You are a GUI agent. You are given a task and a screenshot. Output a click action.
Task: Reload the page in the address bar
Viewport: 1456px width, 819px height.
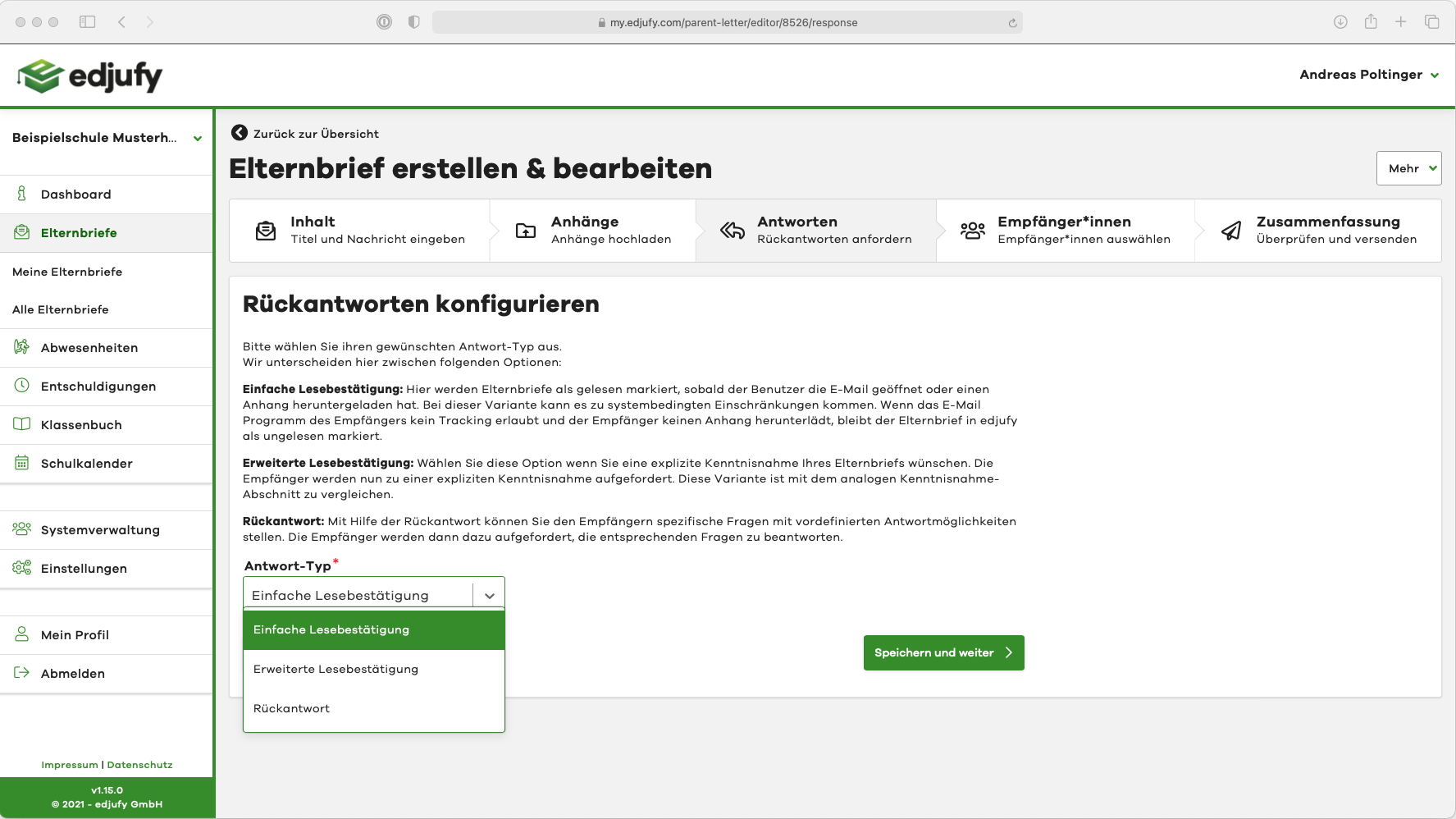pyautogui.click(x=1012, y=23)
